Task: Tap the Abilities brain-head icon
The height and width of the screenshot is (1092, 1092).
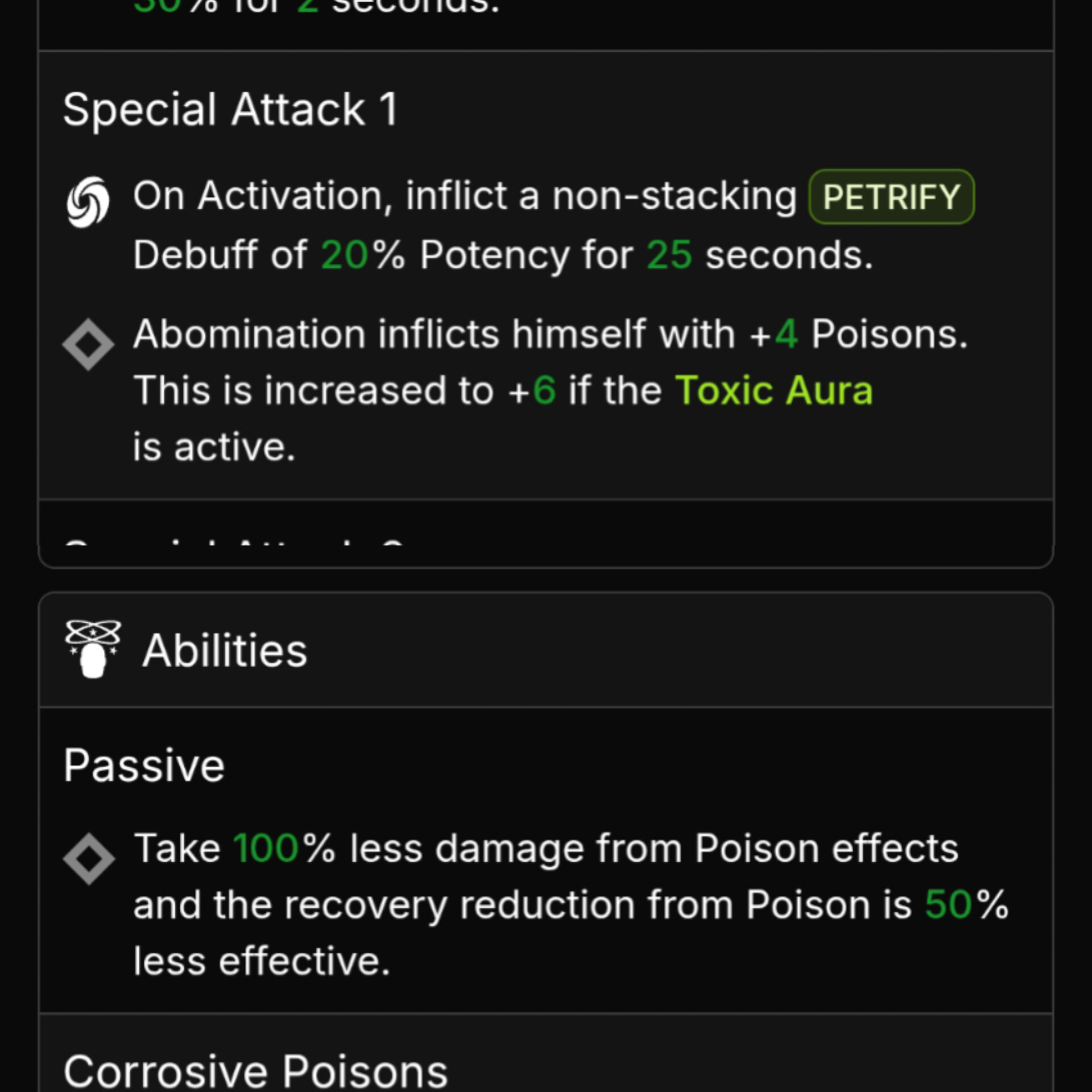Action: tap(93, 649)
